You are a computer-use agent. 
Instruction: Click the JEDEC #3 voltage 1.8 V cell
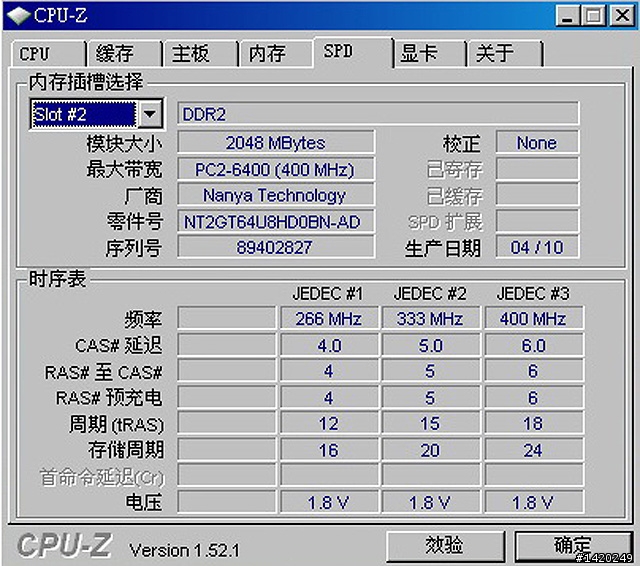pos(533,502)
